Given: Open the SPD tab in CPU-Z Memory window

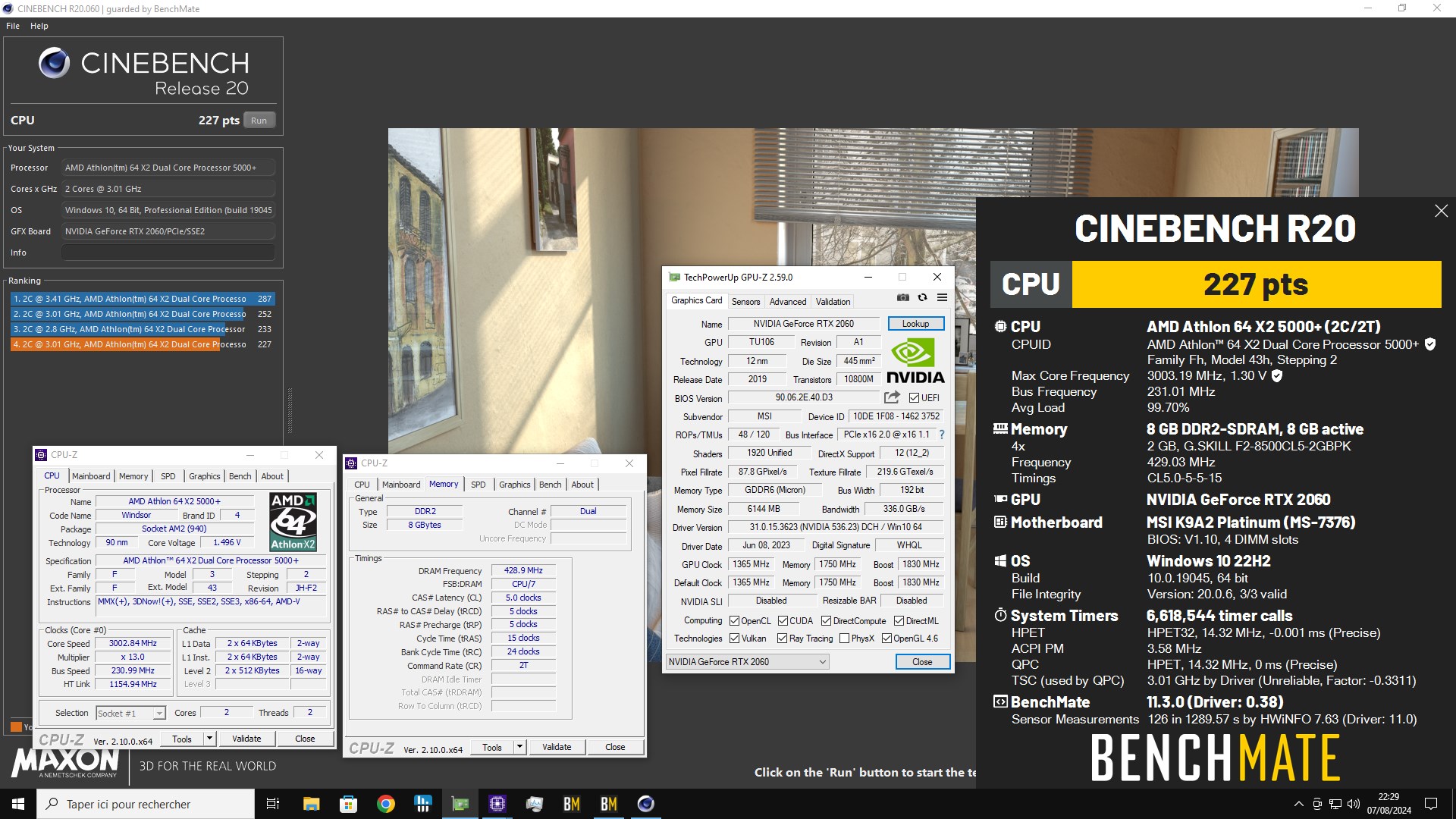Looking at the screenshot, I should point(479,485).
